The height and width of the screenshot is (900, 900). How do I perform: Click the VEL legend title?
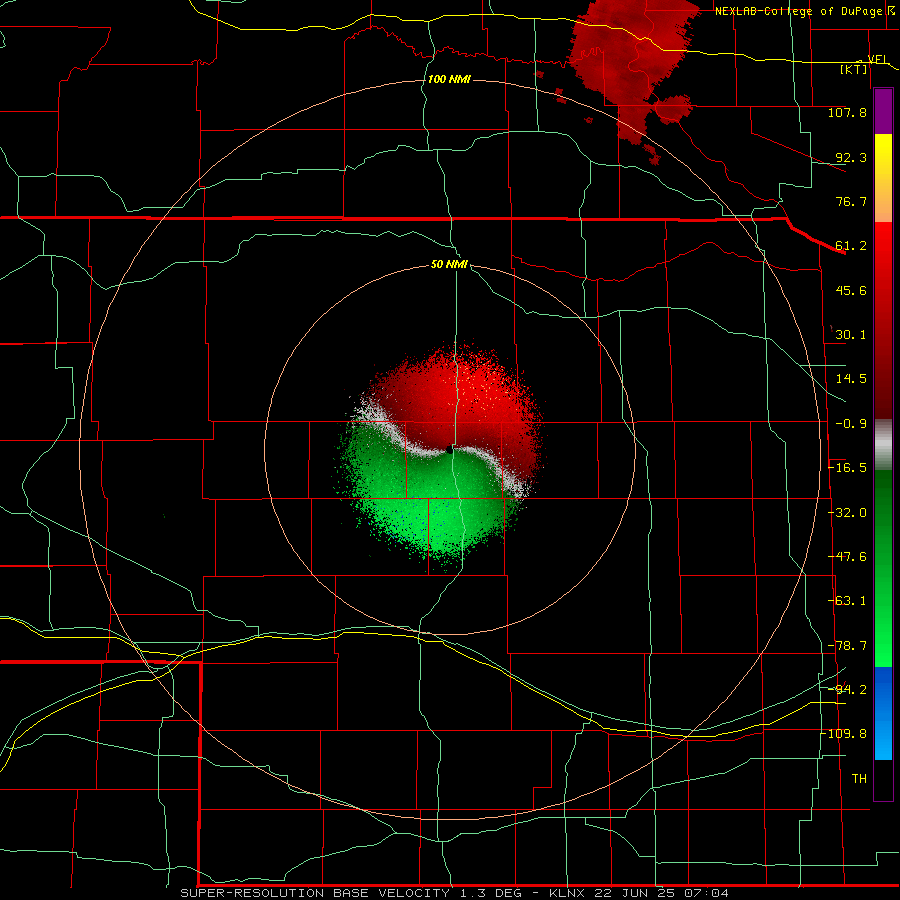[x=878, y=59]
